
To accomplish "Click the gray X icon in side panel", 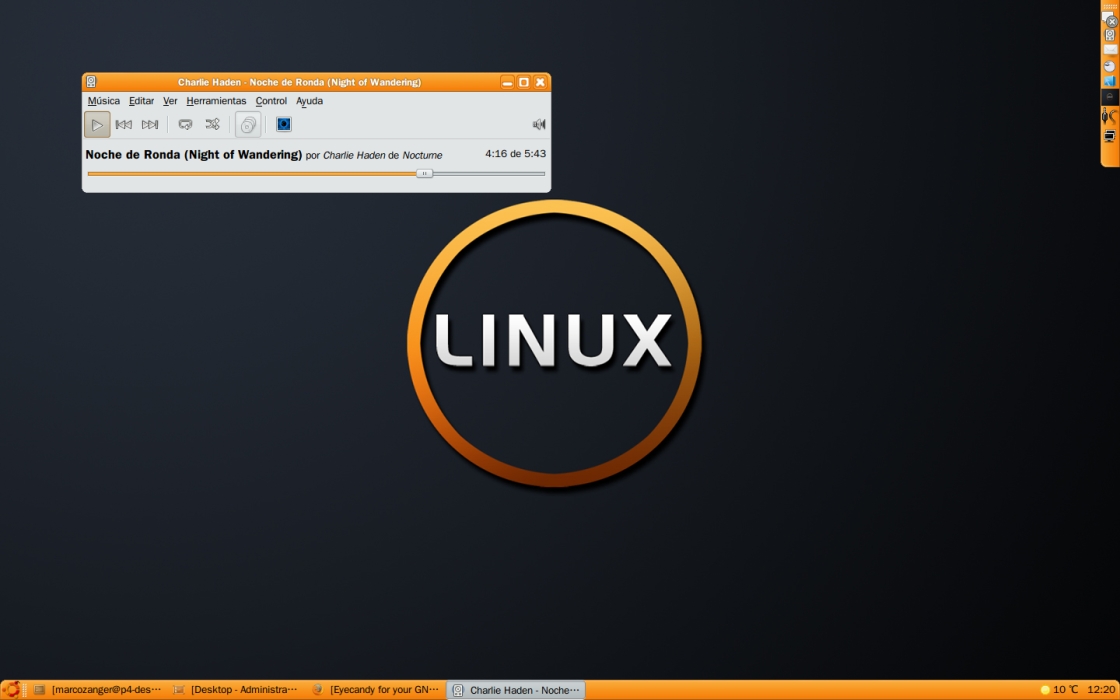I will pyautogui.click(x=1111, y=22).
